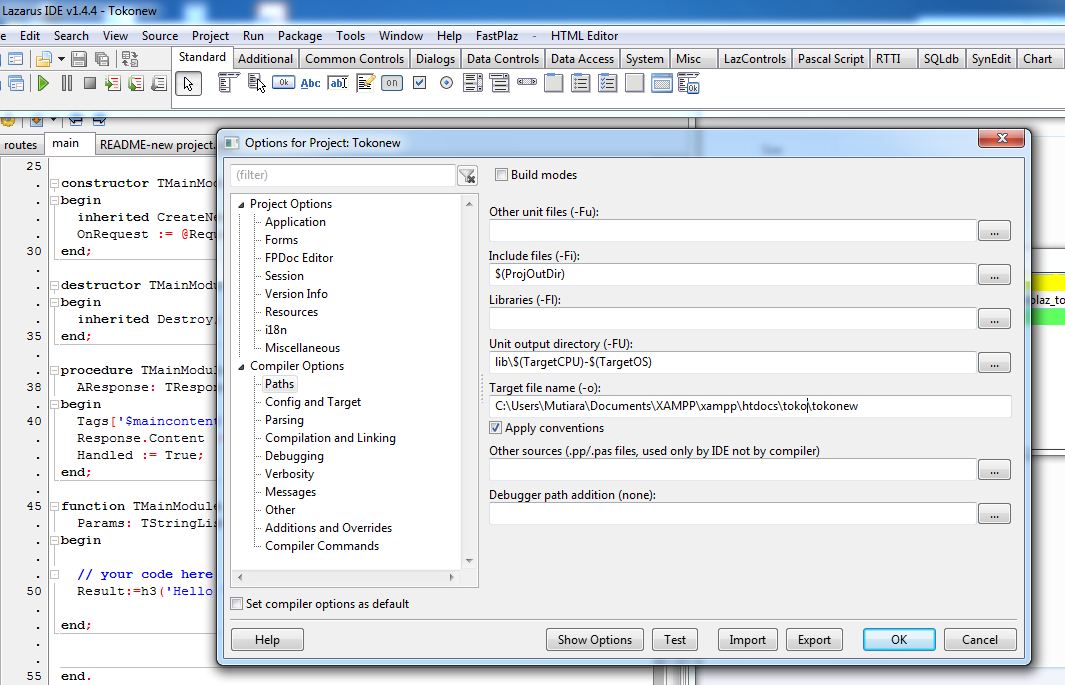This screenshot has width=1065, height=685.
Task: Click the Target file name field
Action: click(x=750, y=406)
